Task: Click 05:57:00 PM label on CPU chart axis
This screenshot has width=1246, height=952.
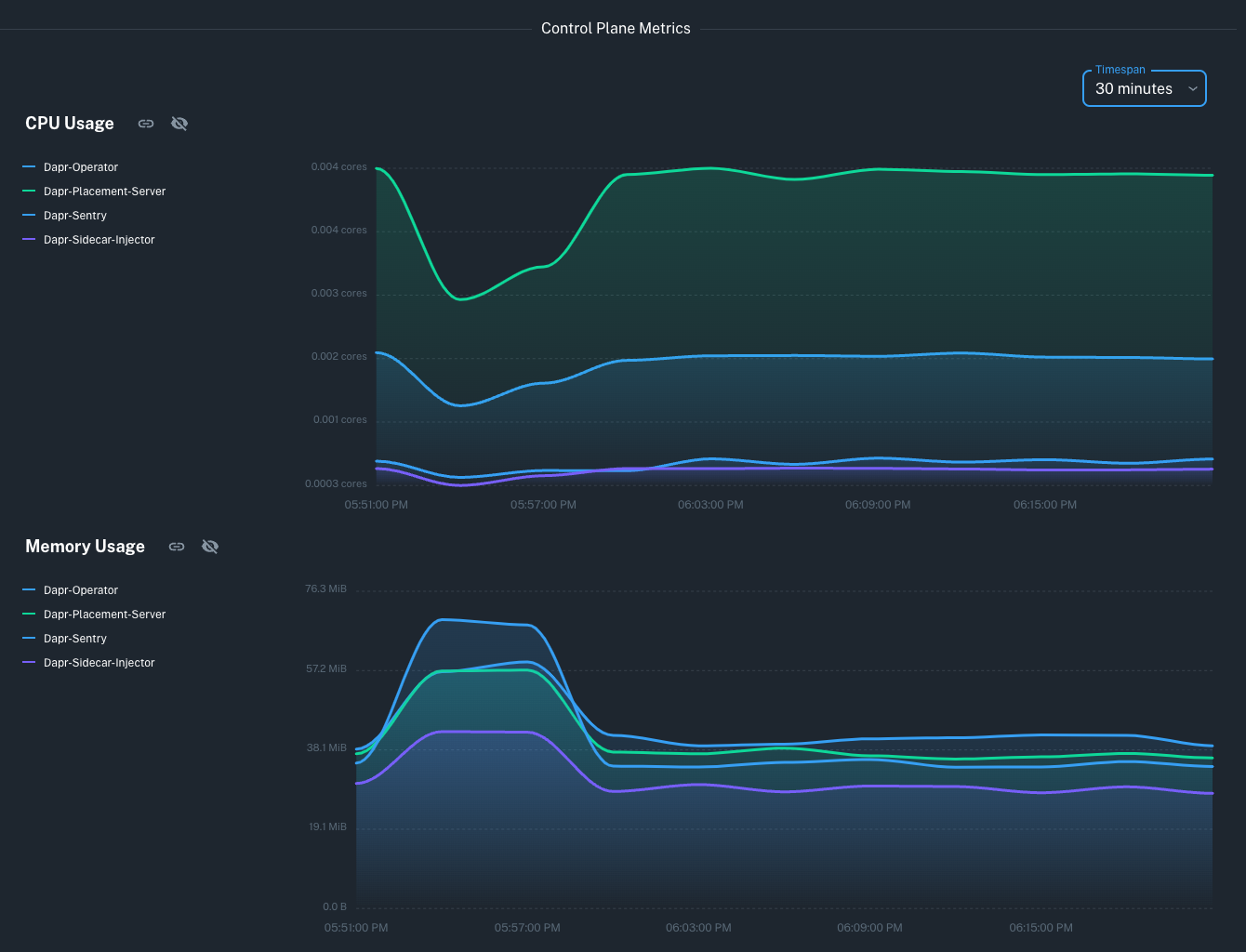Action: tap(543, 505)
